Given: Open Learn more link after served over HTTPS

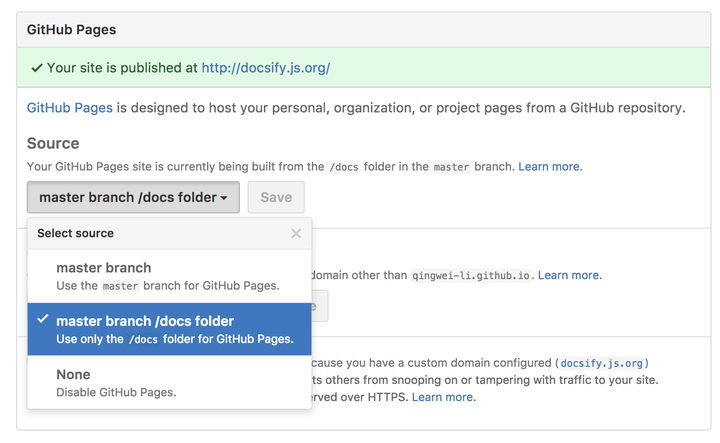Looking at the screenshot, I should 443,397.
